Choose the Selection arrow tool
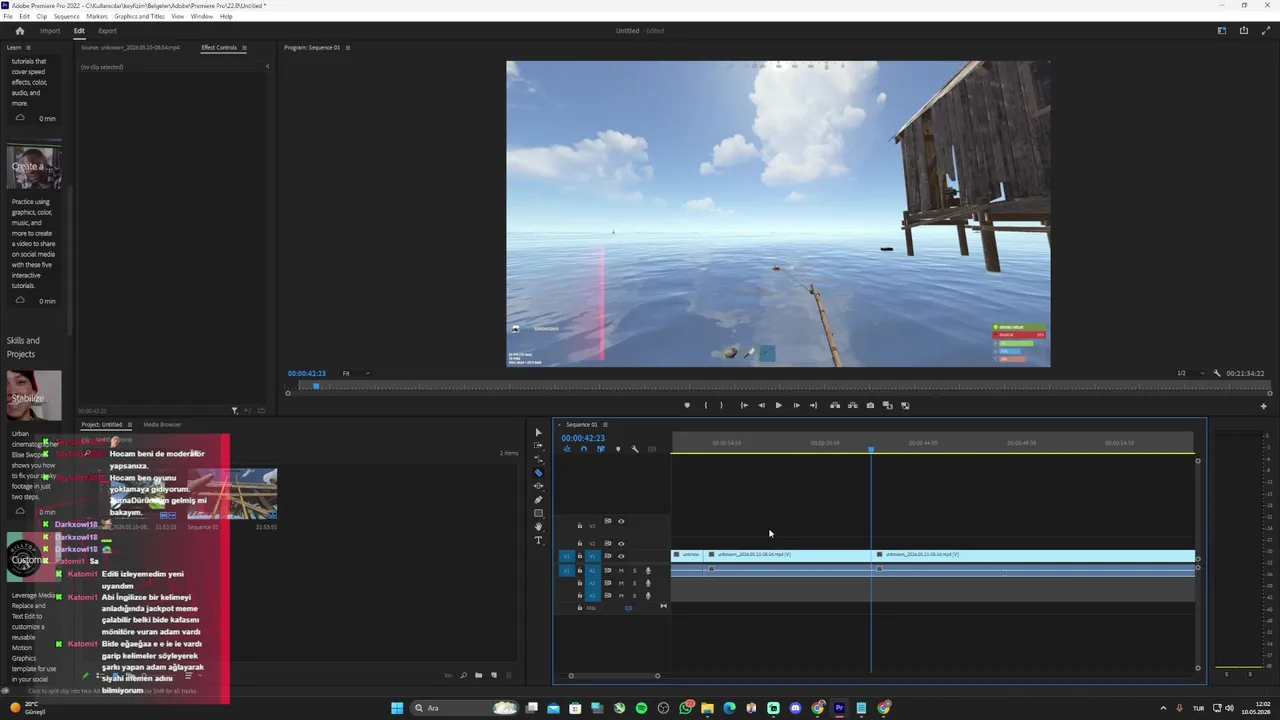The width and height of the screenshot is (1280, 720). (x=538, y=433)
